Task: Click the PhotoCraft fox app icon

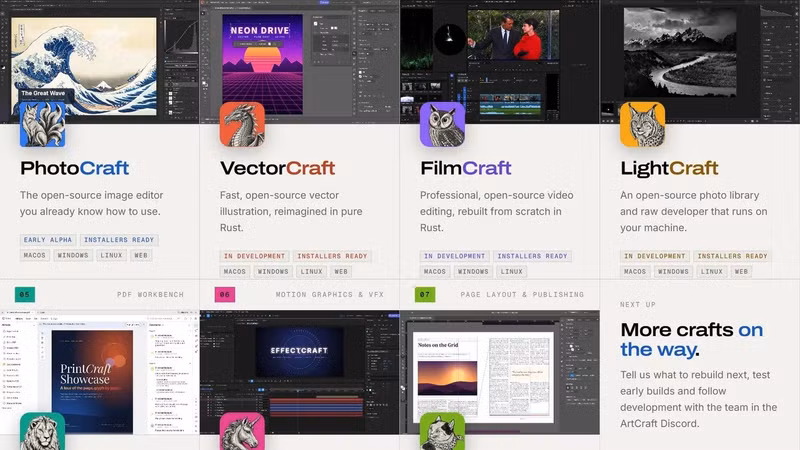Action: pyautogui.click(x=42, y=124)
